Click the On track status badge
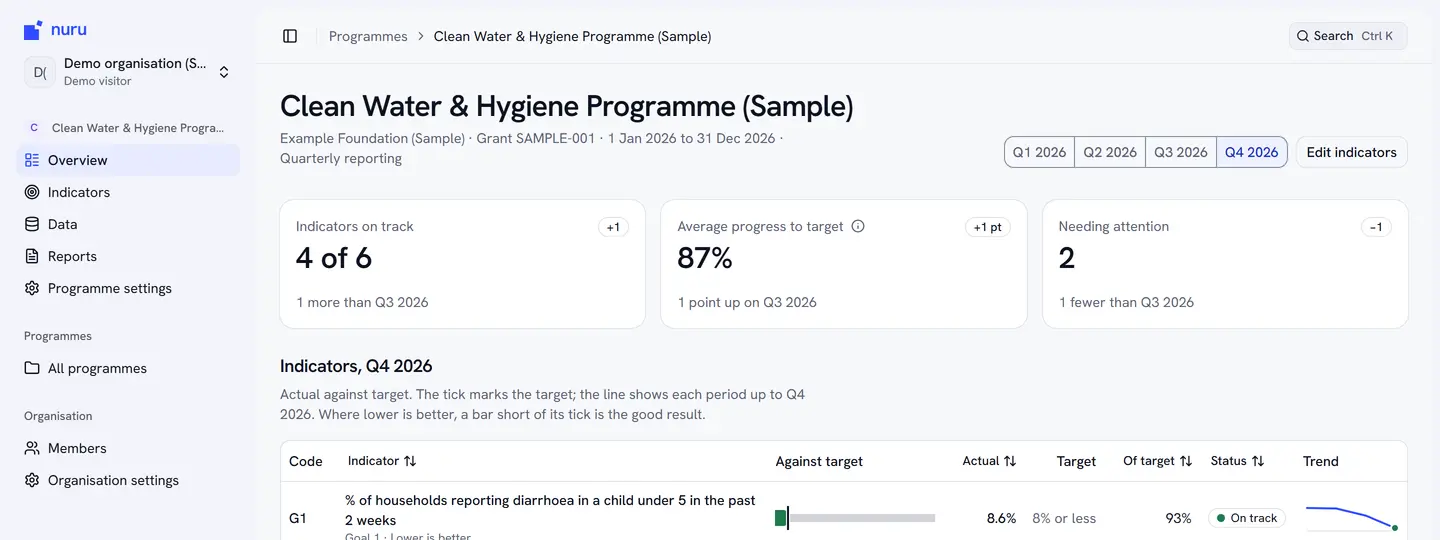1440x540 pixels. [x=1247, y=518]
